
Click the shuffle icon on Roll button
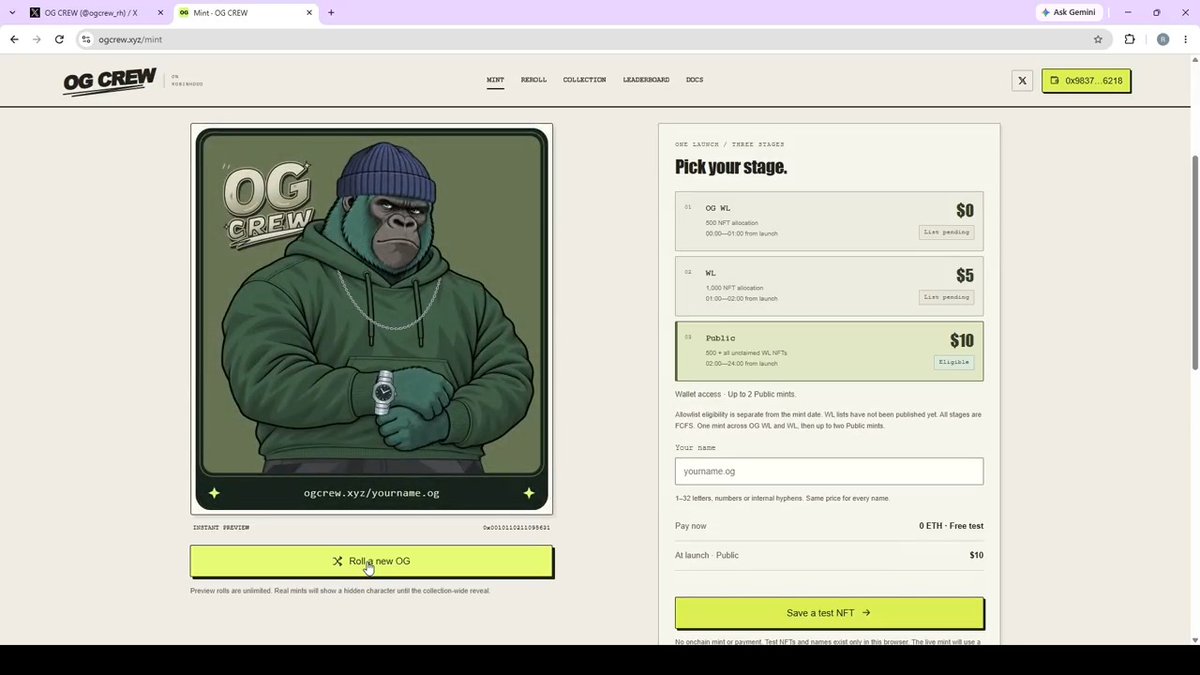click(x=338, y=561)
